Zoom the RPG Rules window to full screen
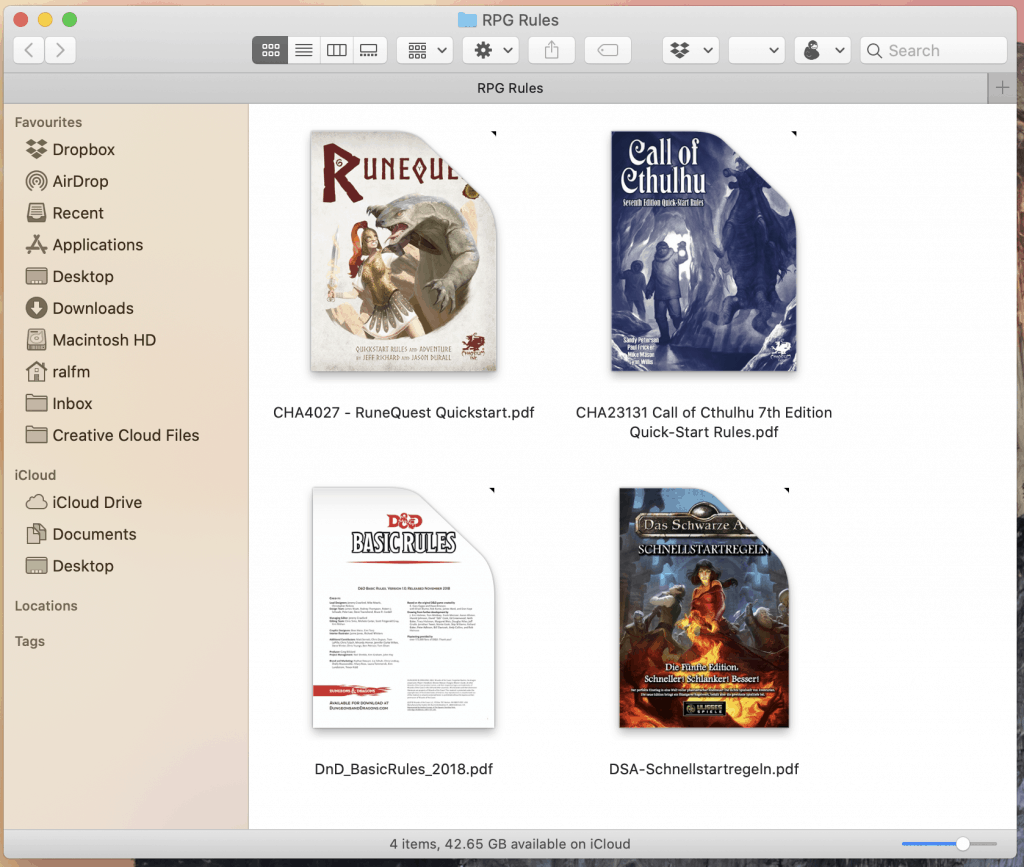Viewport: 1024px width, 867px height. pyautogui.click(x=70, y=20)
